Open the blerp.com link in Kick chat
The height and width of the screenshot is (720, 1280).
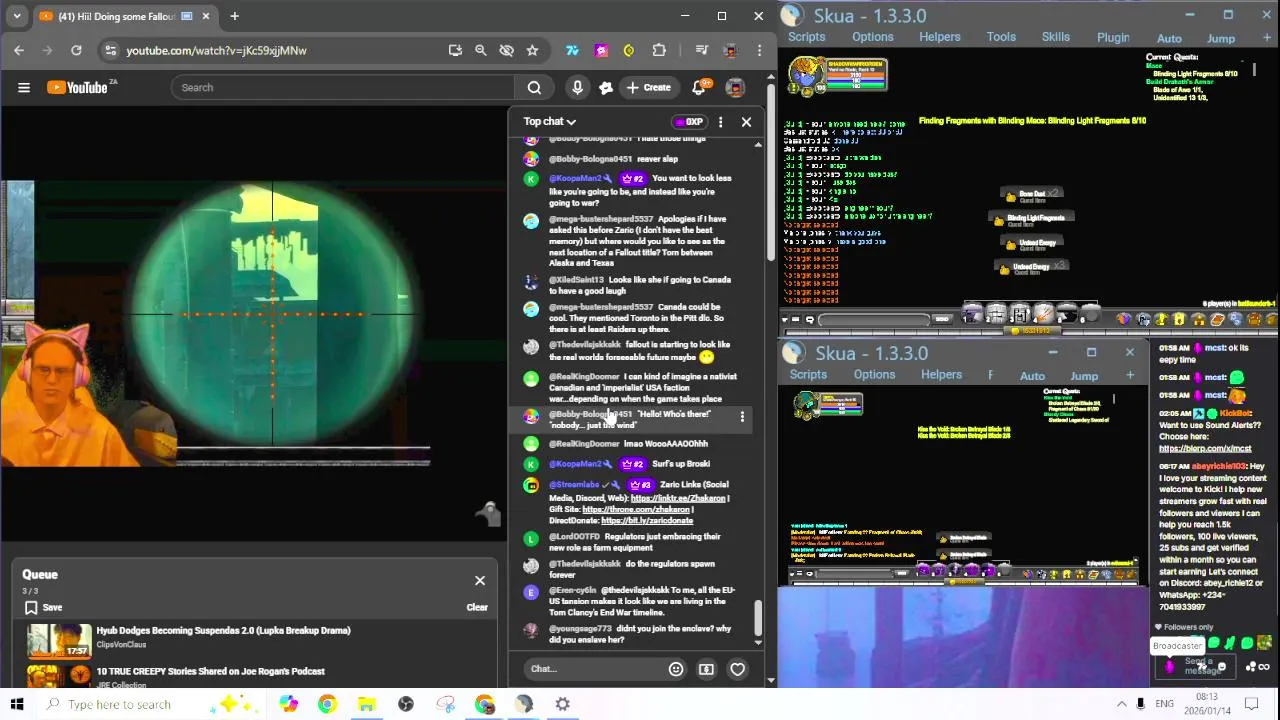click(1205, 449)
